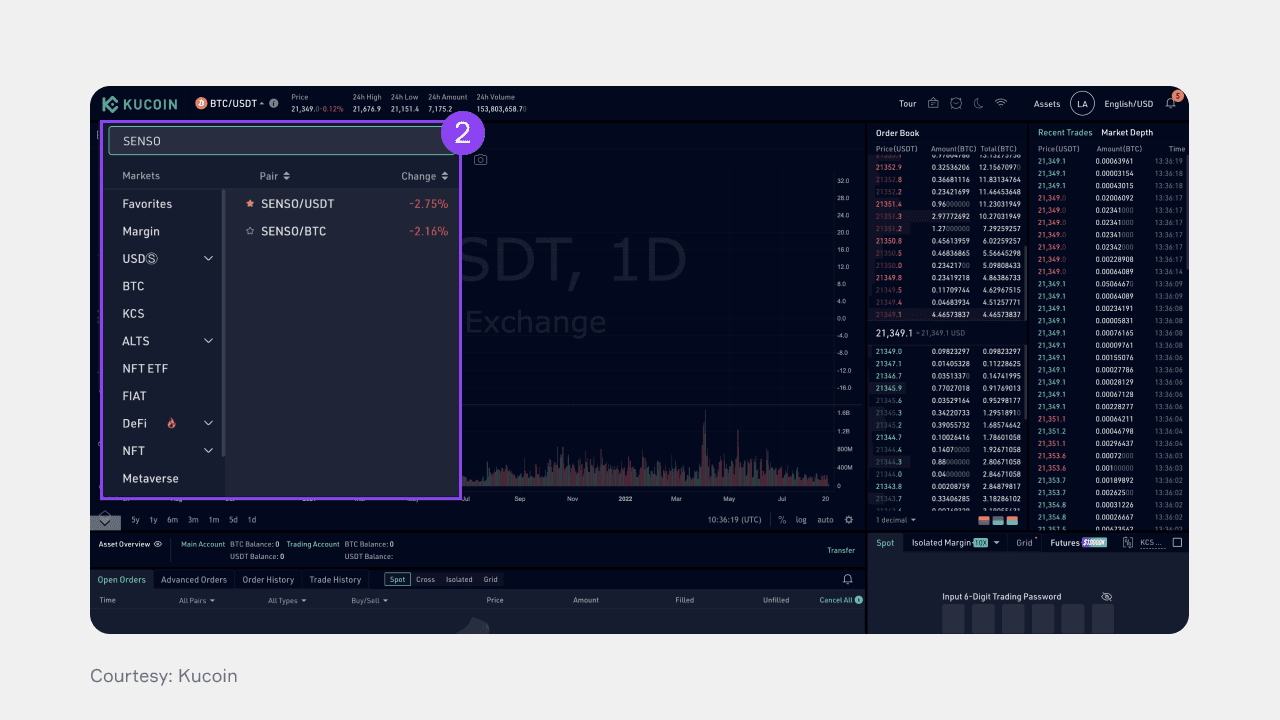Open the Assets menu
The width and height of the screenshot is (1280, 720).
tap(1047, 104)
